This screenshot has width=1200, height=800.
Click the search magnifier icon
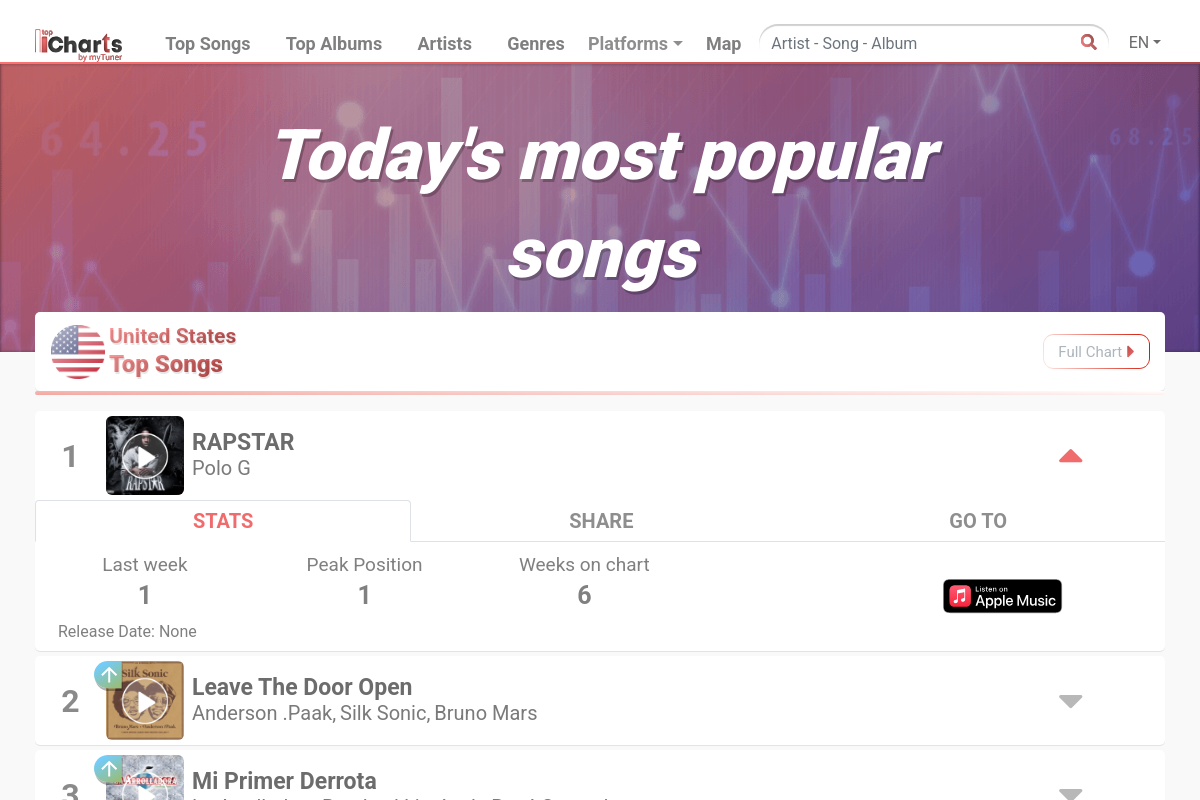(1089, 42)
